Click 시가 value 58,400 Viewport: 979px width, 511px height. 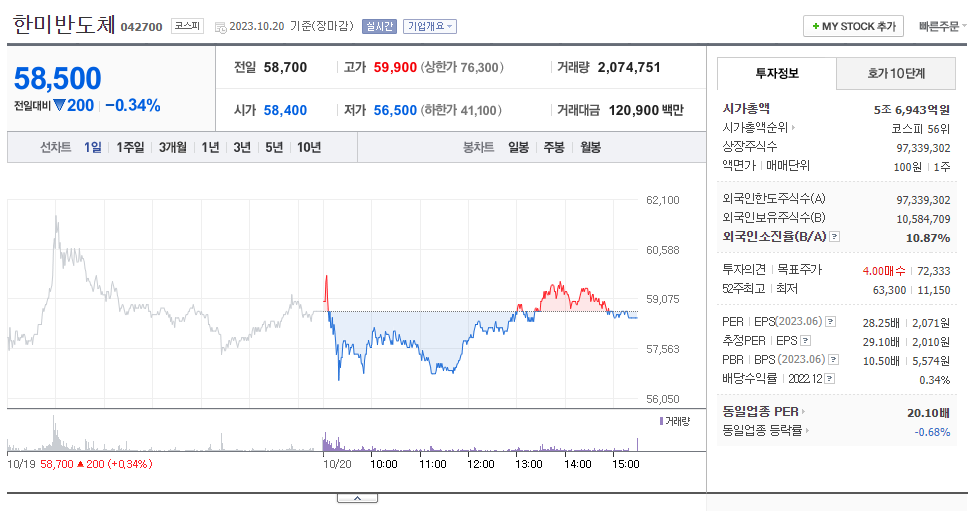[x=285, y=111]
